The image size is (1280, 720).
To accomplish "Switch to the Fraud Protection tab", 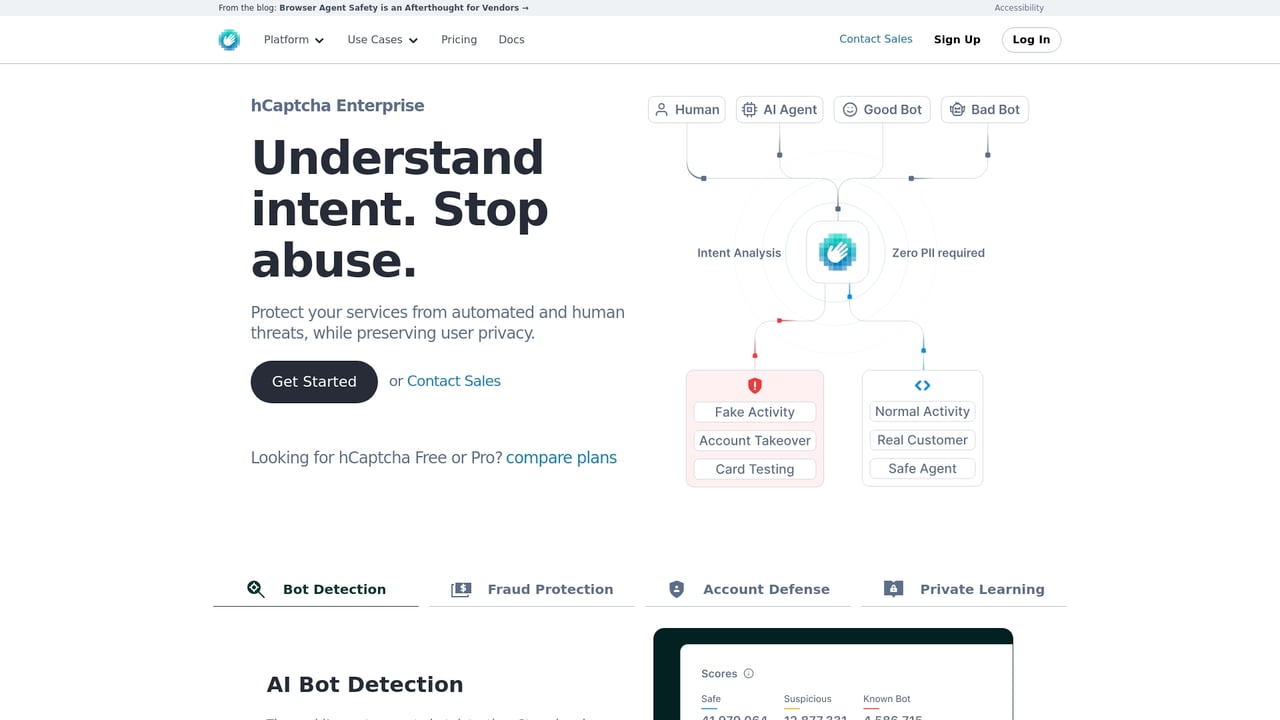I will coord(532,589).
